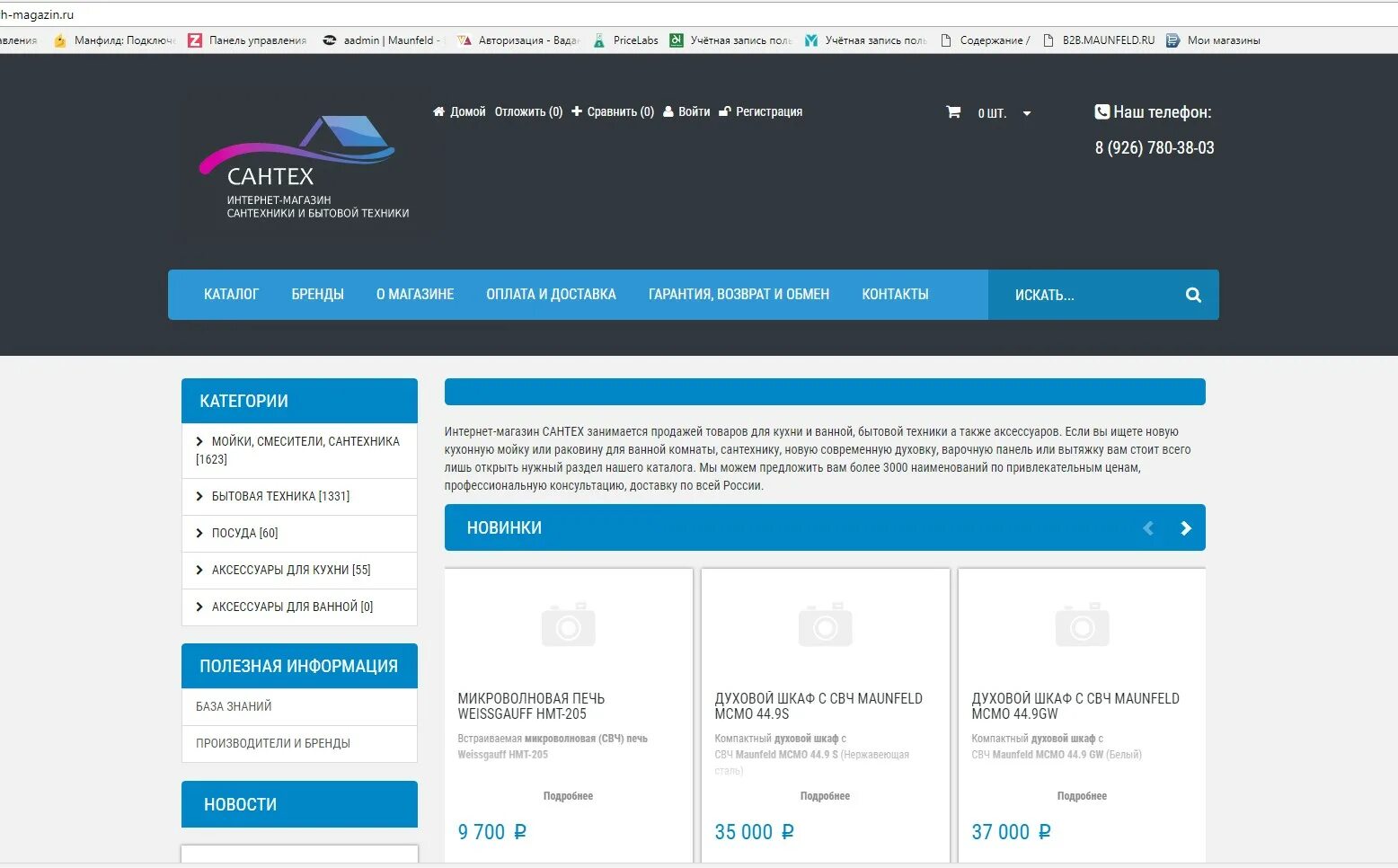The height and width of the screenshot is (868, 1398).
Task: Click the user icon beside Войти
Action: 668,112
